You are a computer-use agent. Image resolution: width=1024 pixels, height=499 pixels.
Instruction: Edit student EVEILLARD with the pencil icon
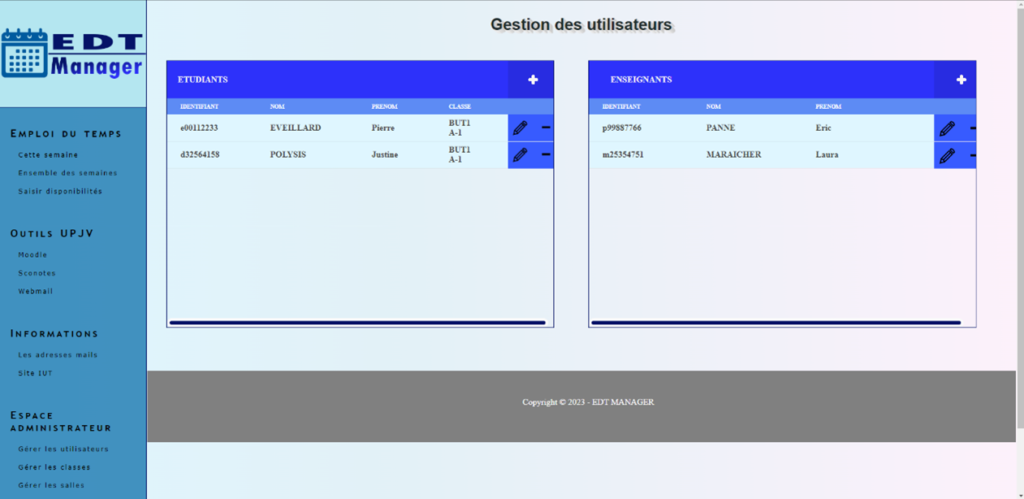pyautogui.click(x=520, y=128)
